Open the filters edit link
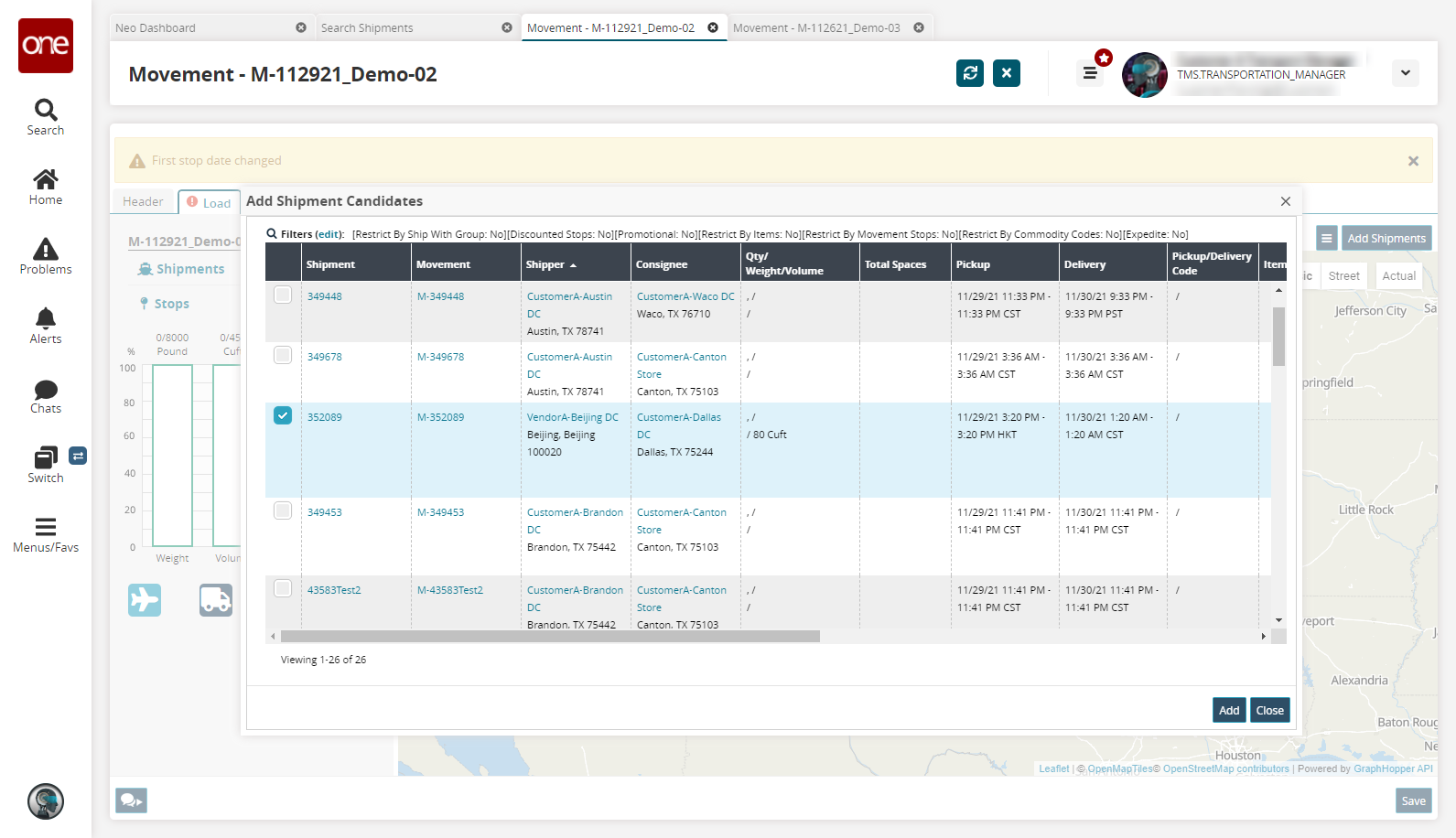Screen dimensions: 1456x838 click(x=329, y=234)
